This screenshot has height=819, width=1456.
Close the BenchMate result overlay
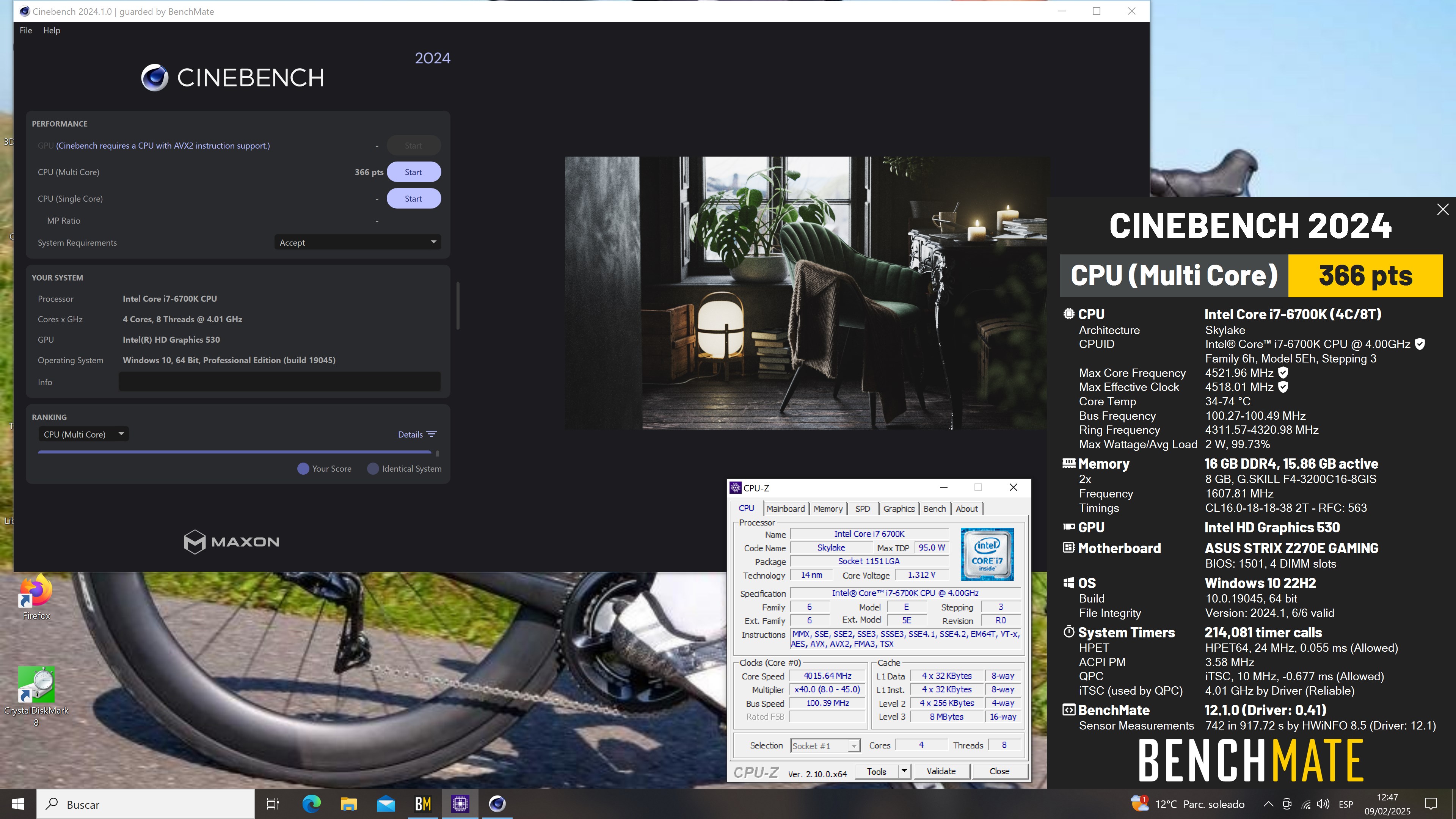click(x=1442, y=209)
